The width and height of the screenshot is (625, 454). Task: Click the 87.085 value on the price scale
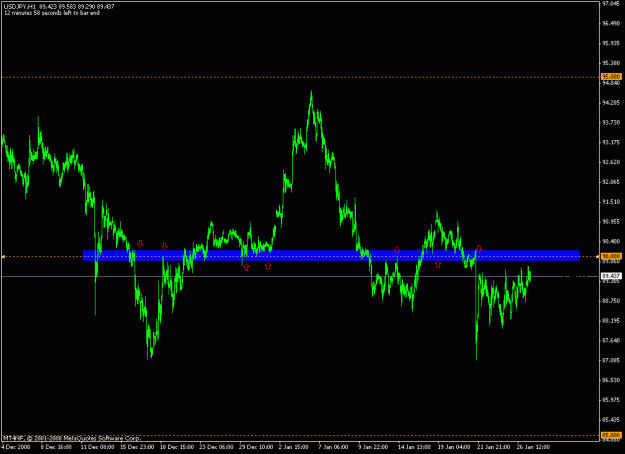coord(611,360)
